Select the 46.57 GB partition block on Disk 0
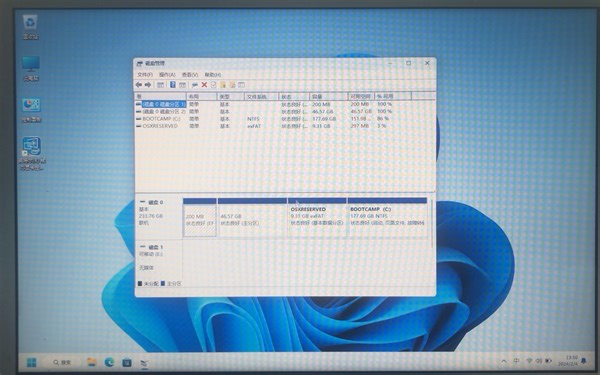Image resolution: width=600 pixels, height=375 pixels. click(252, 217)
